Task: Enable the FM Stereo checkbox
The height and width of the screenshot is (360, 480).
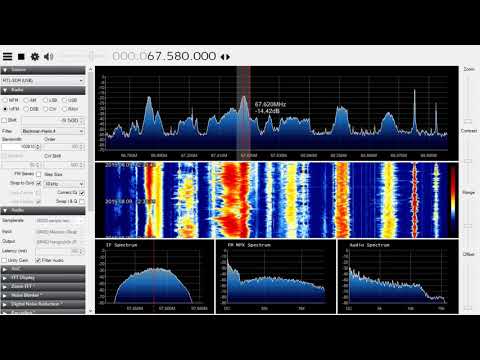Action: click(39, 174)
